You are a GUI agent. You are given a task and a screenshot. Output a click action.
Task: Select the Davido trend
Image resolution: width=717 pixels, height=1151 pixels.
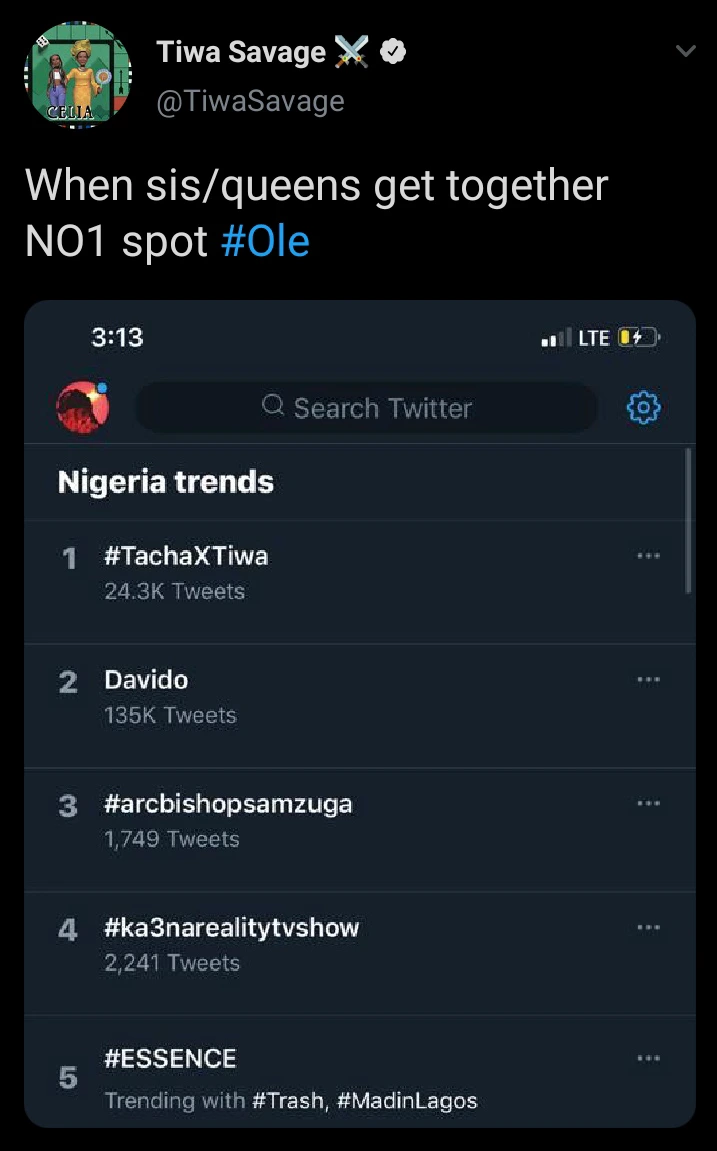click(146, 680)
